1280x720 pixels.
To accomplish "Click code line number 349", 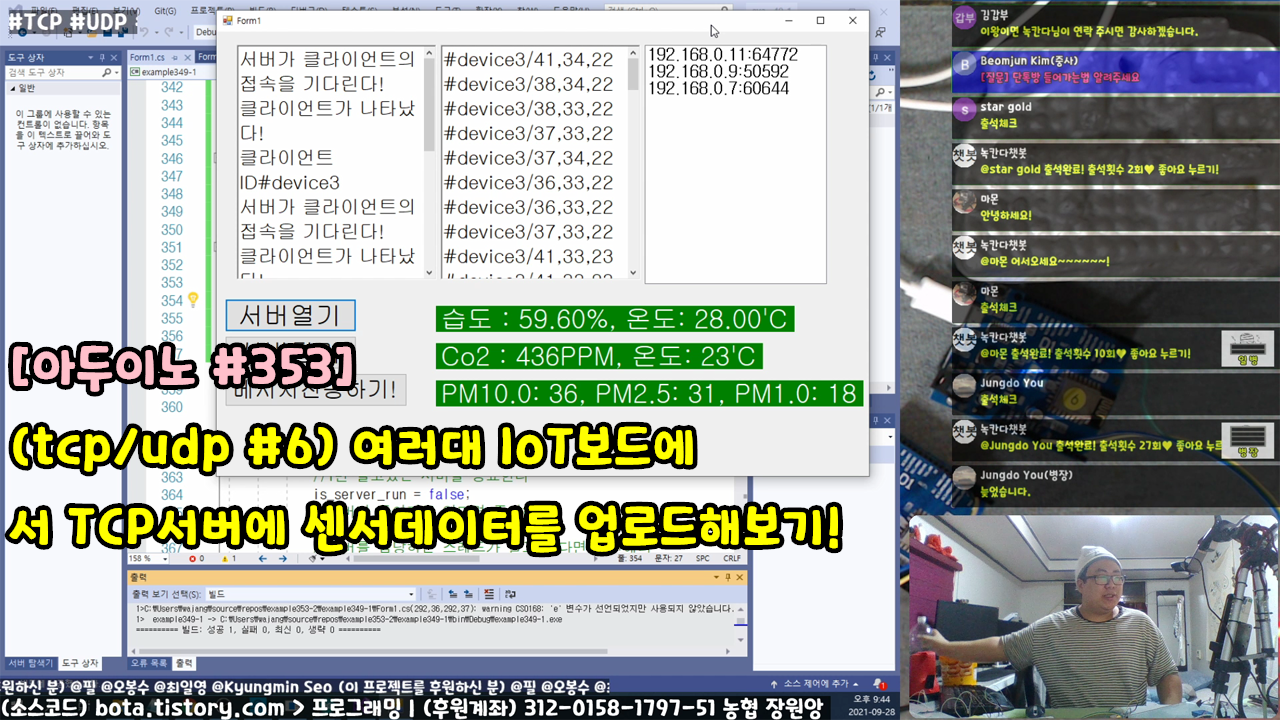I will pos(172,211).
